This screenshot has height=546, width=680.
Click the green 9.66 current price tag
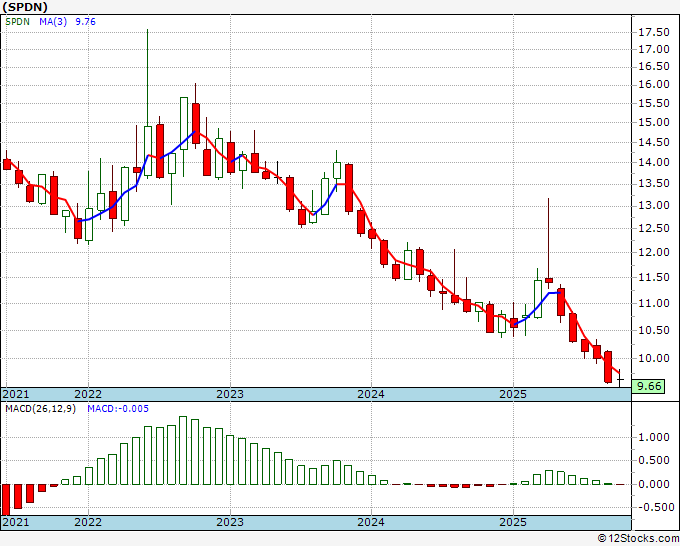(x=649, y=386)
